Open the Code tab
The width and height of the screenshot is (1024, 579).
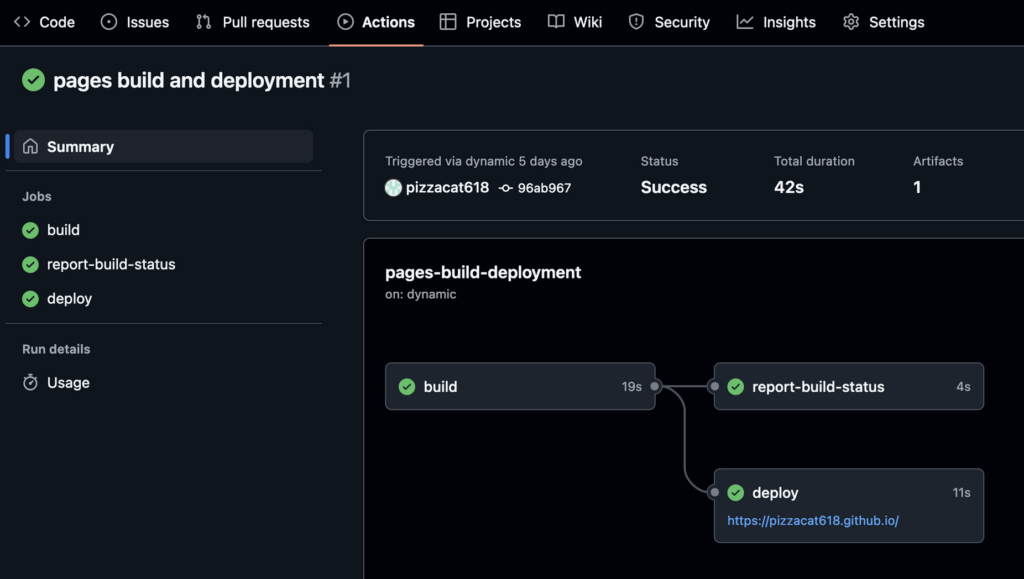pos(44,22)
